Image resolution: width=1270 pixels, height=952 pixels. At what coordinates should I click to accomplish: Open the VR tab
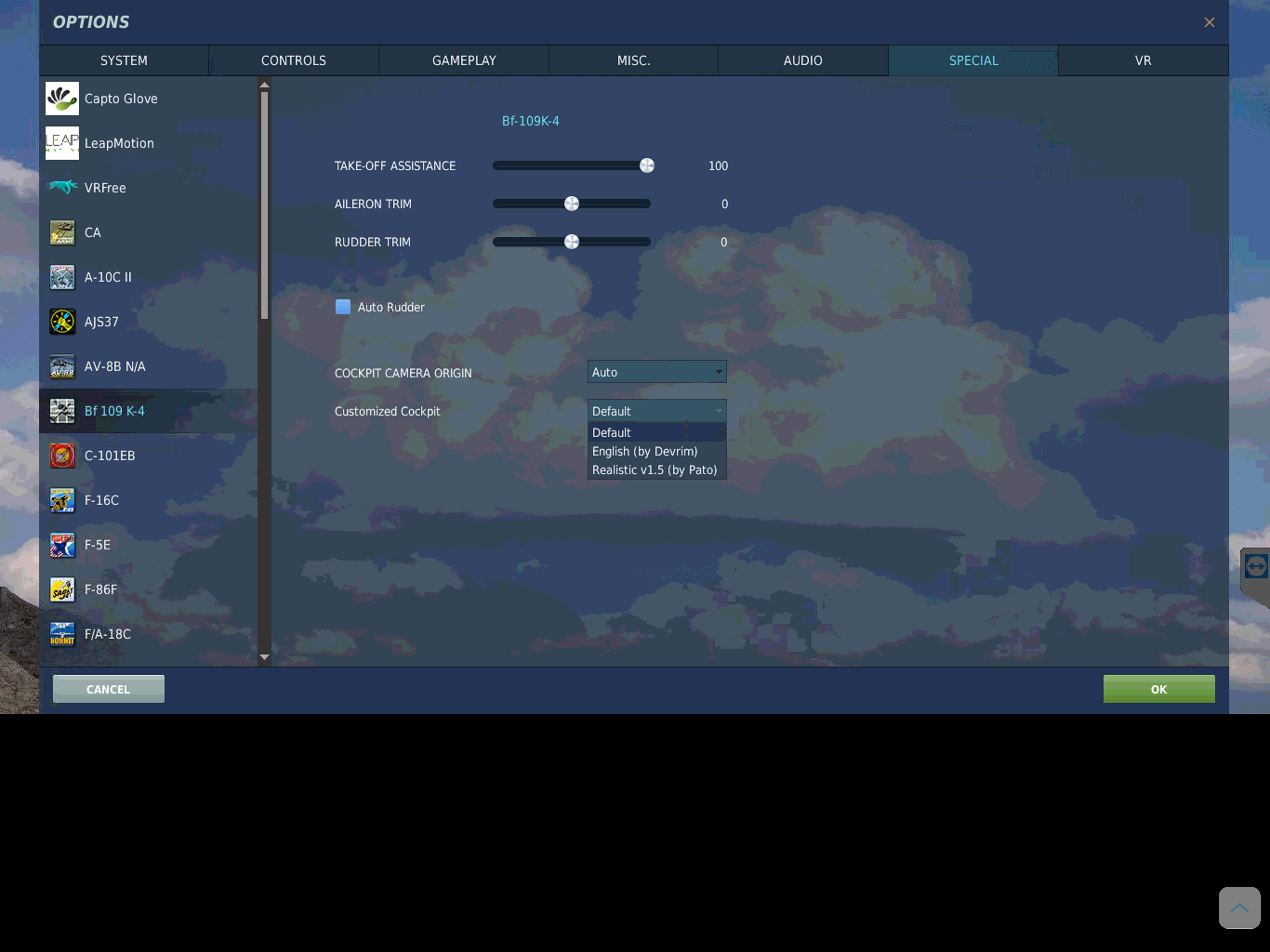coord(1143,61)
